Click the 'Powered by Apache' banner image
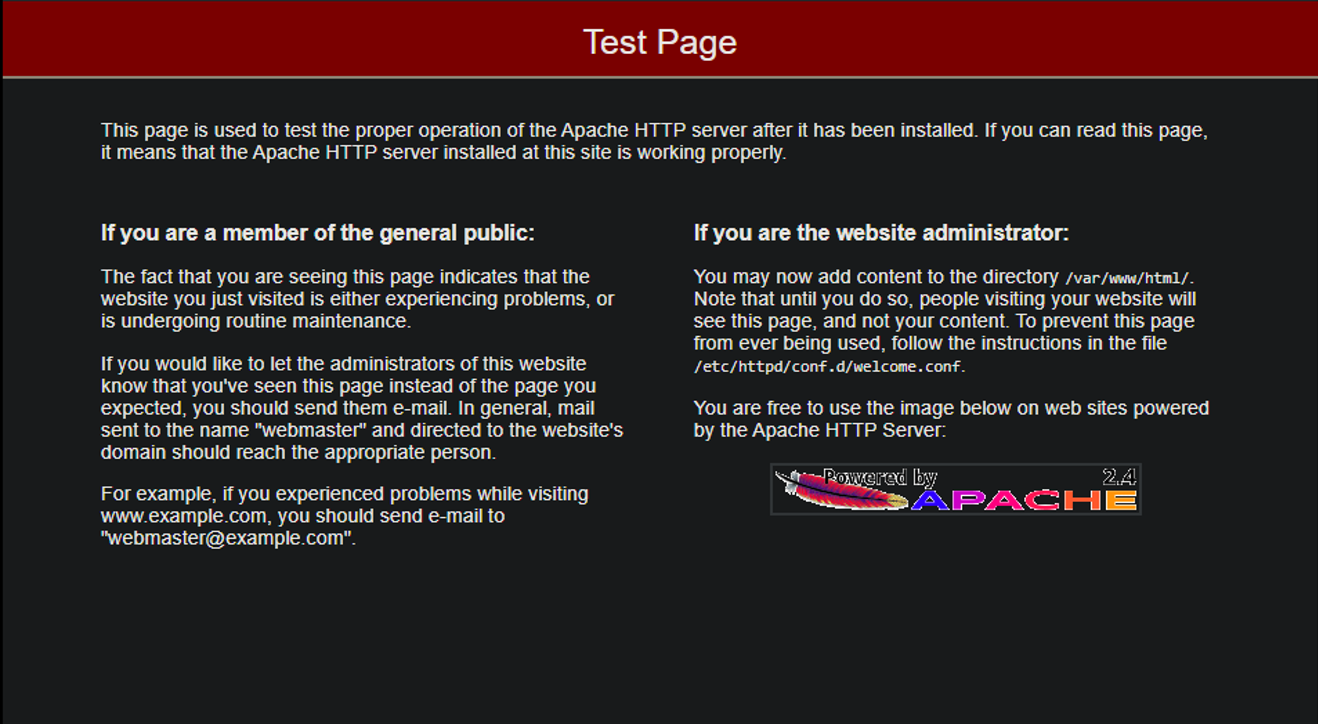 [x=955, y=489]
